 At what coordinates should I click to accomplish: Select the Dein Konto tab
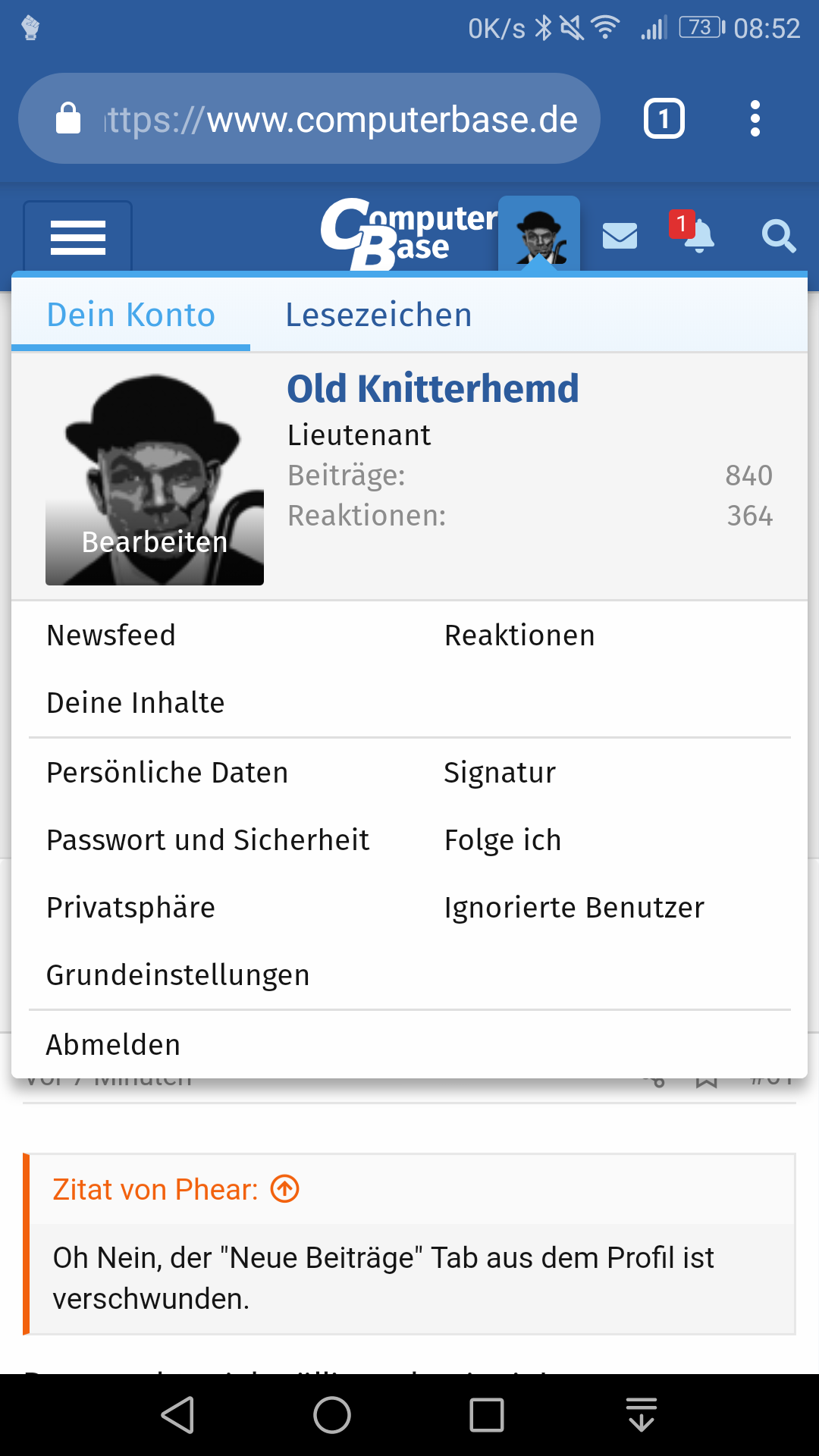130,315
